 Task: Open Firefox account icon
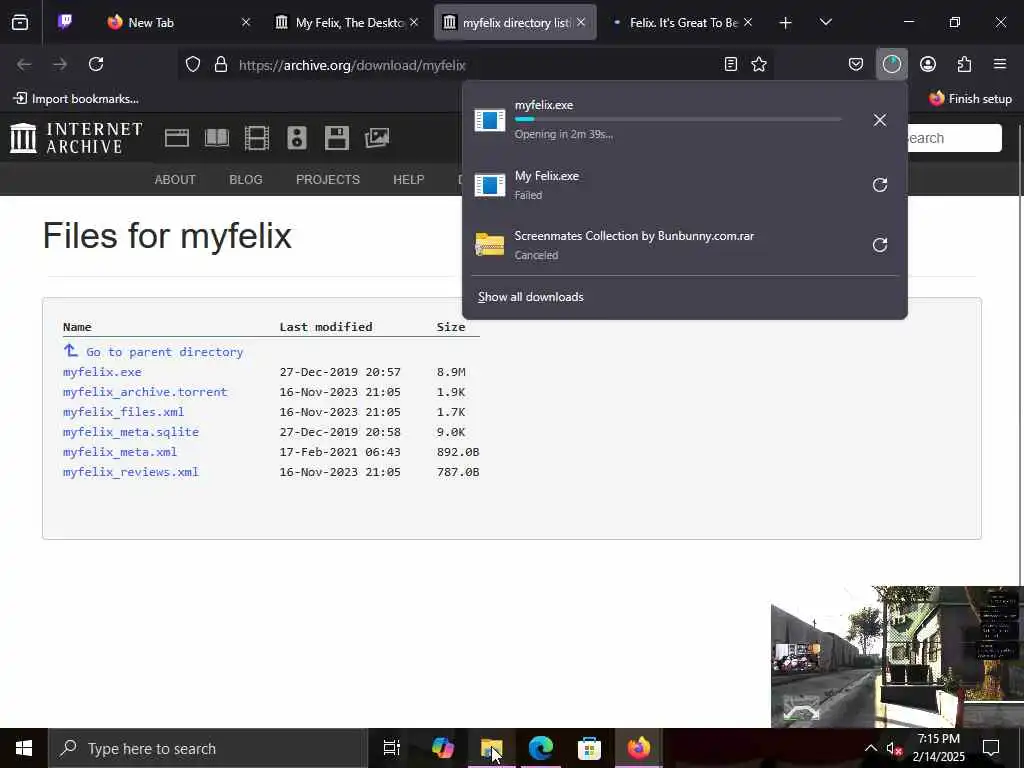(x=927, y=64)
